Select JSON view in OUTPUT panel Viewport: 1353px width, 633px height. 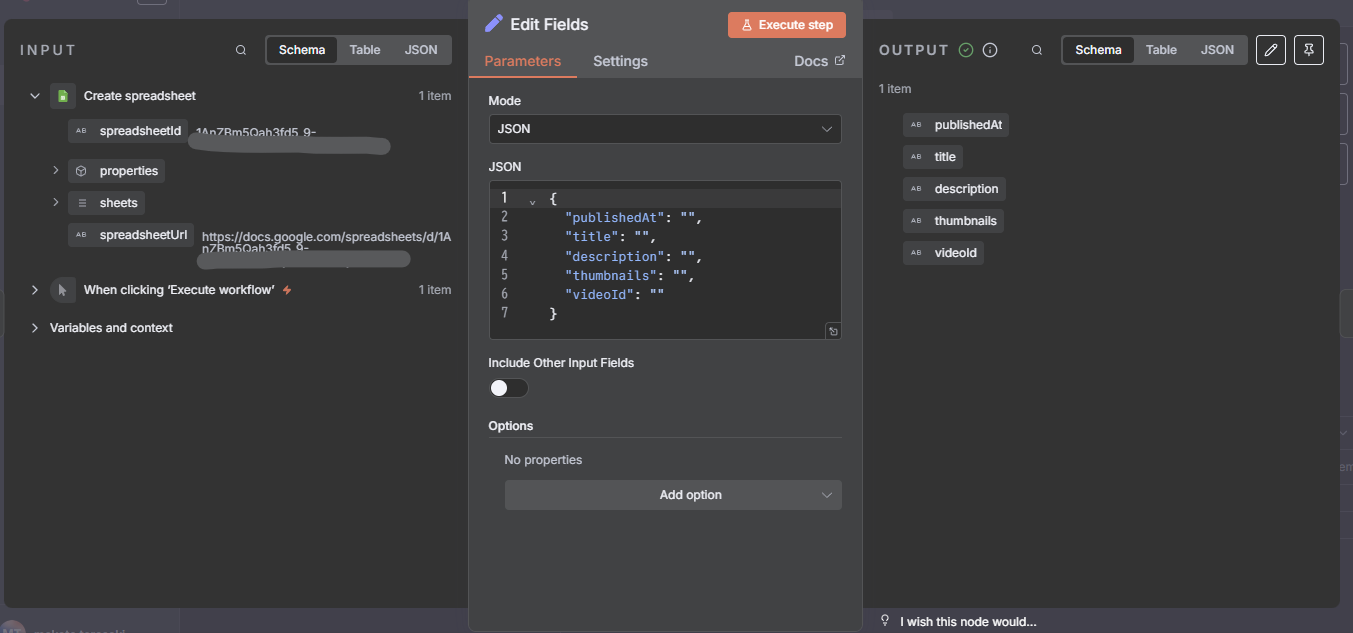point(1217,50)
